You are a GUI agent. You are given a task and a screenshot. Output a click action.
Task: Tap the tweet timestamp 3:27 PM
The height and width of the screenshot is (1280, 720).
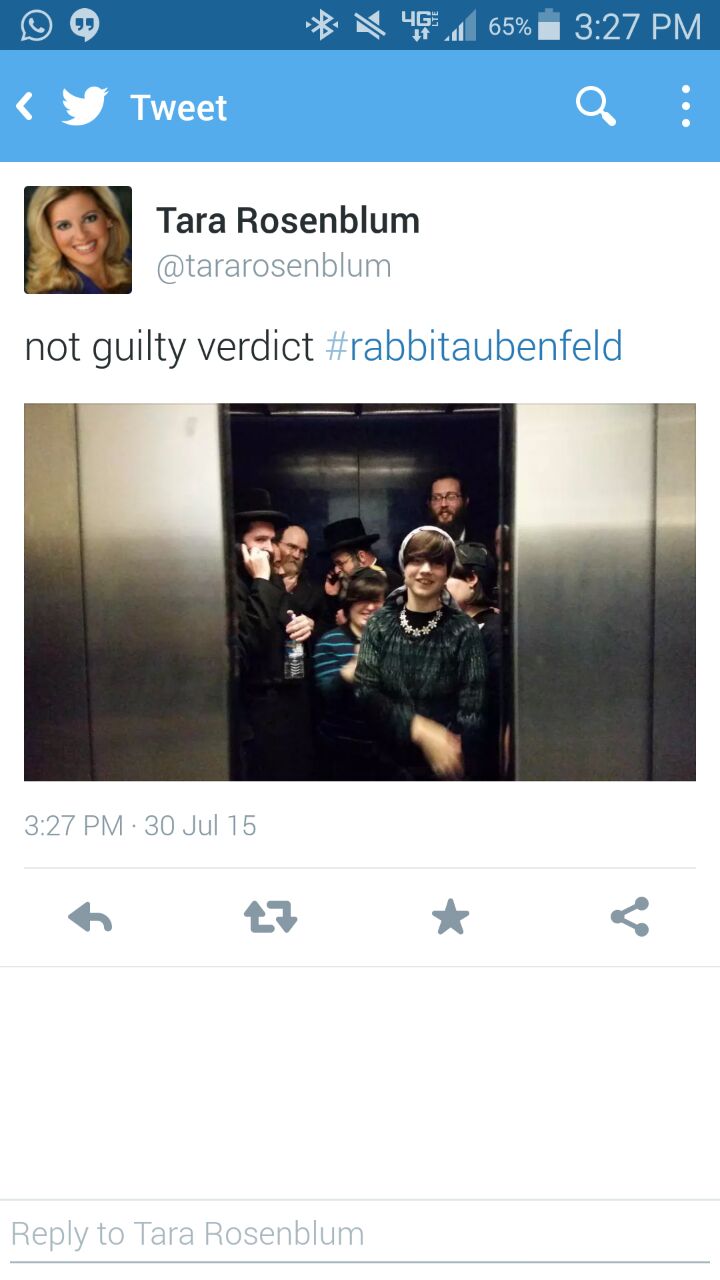coord(73,826)
